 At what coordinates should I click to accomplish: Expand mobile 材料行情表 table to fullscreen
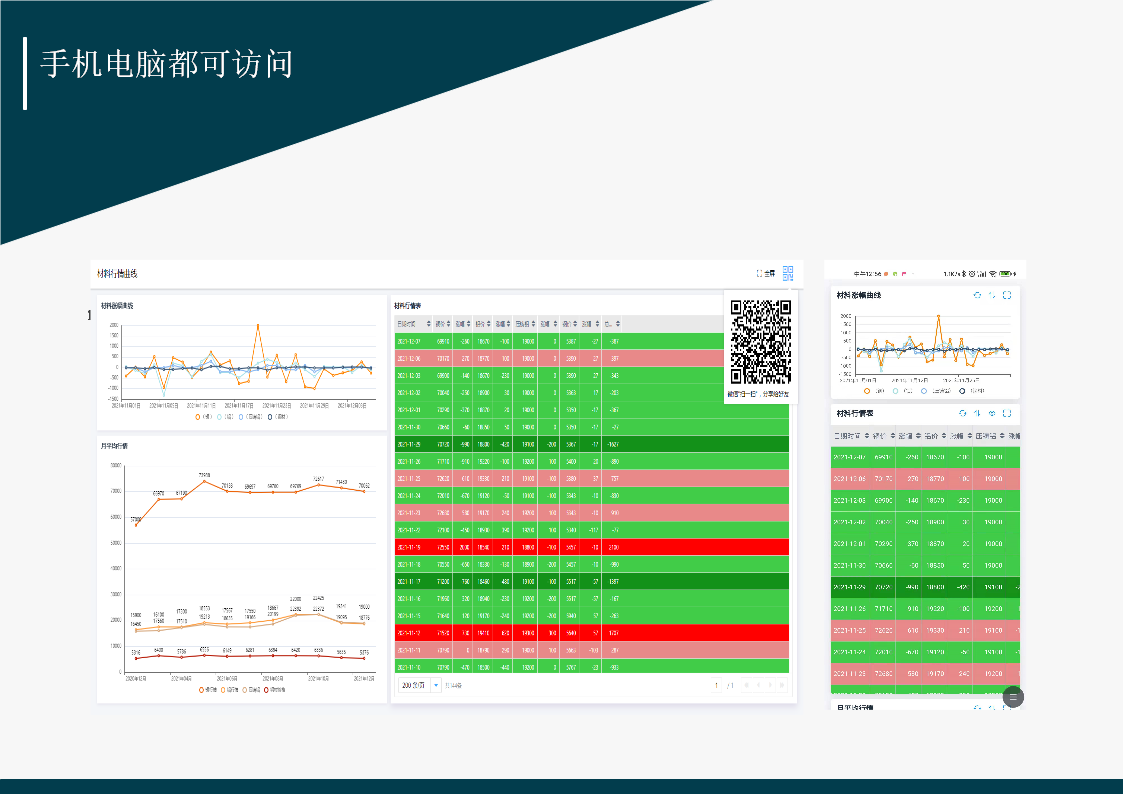point(1007,413)
